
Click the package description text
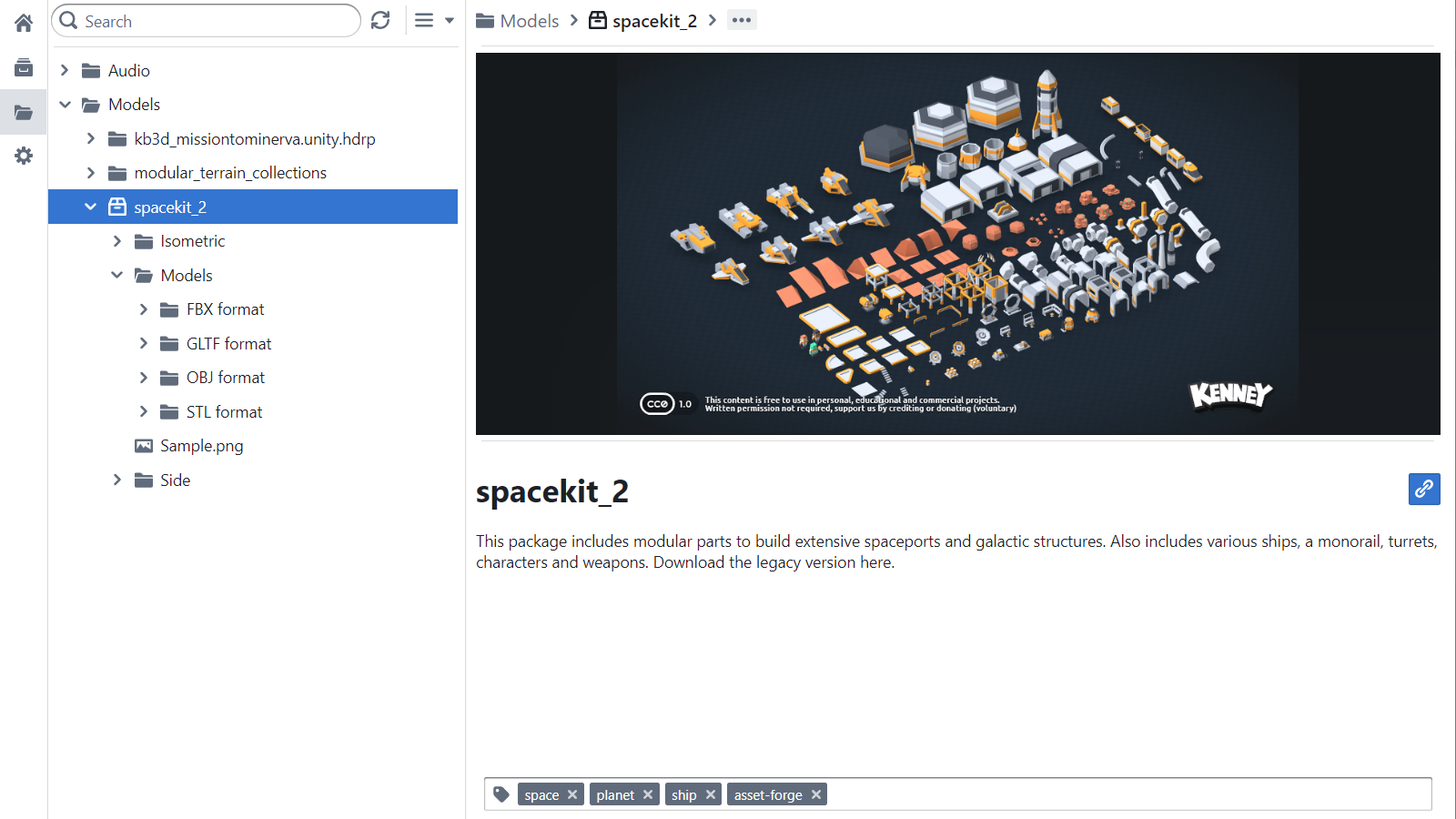click(x=956, y=551)
